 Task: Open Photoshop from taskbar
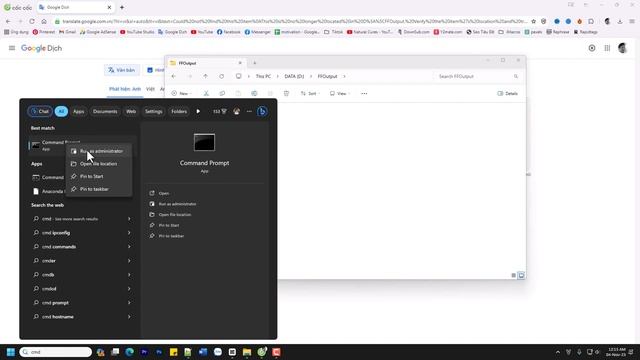pos(159,352)
